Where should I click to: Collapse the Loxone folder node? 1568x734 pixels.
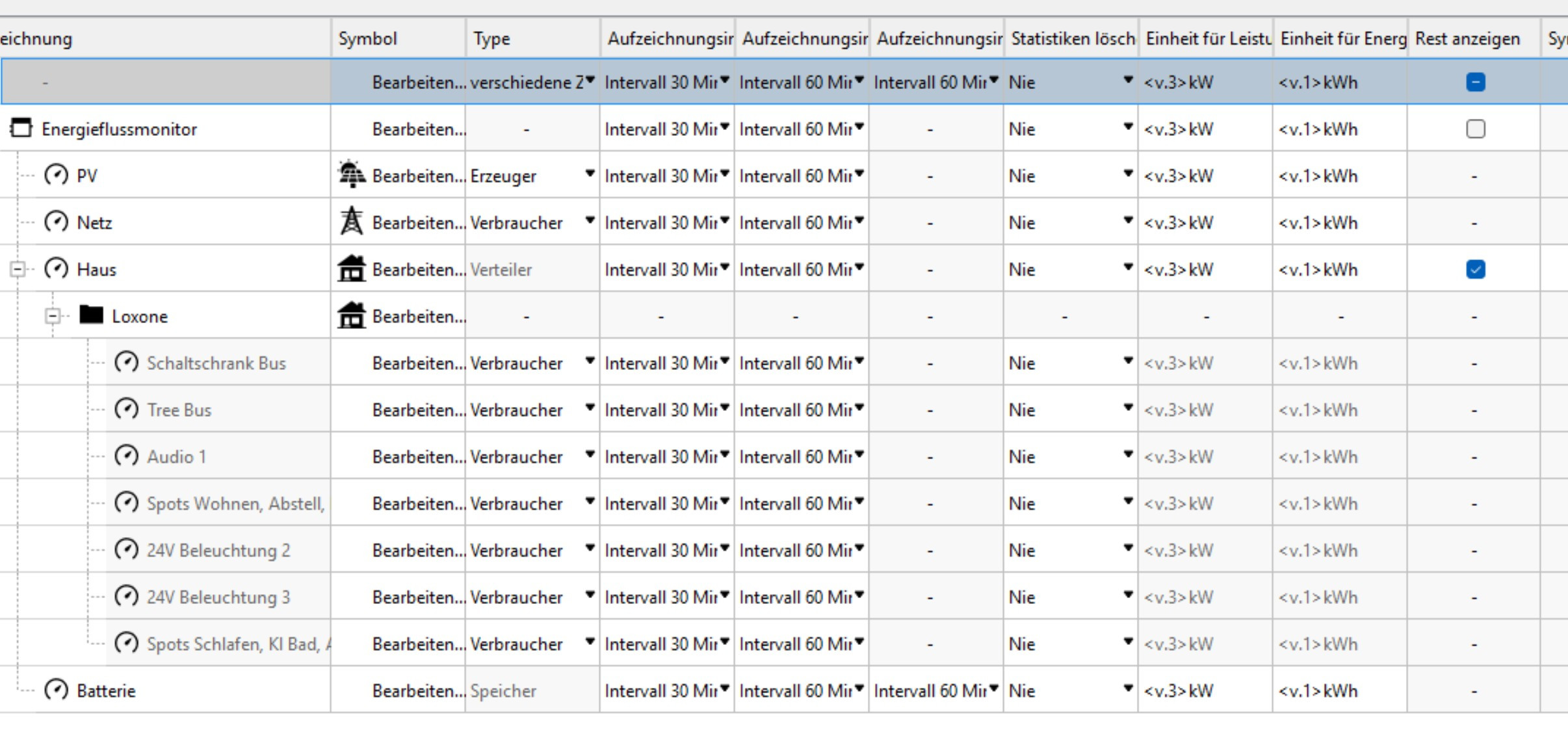point(53,316)
